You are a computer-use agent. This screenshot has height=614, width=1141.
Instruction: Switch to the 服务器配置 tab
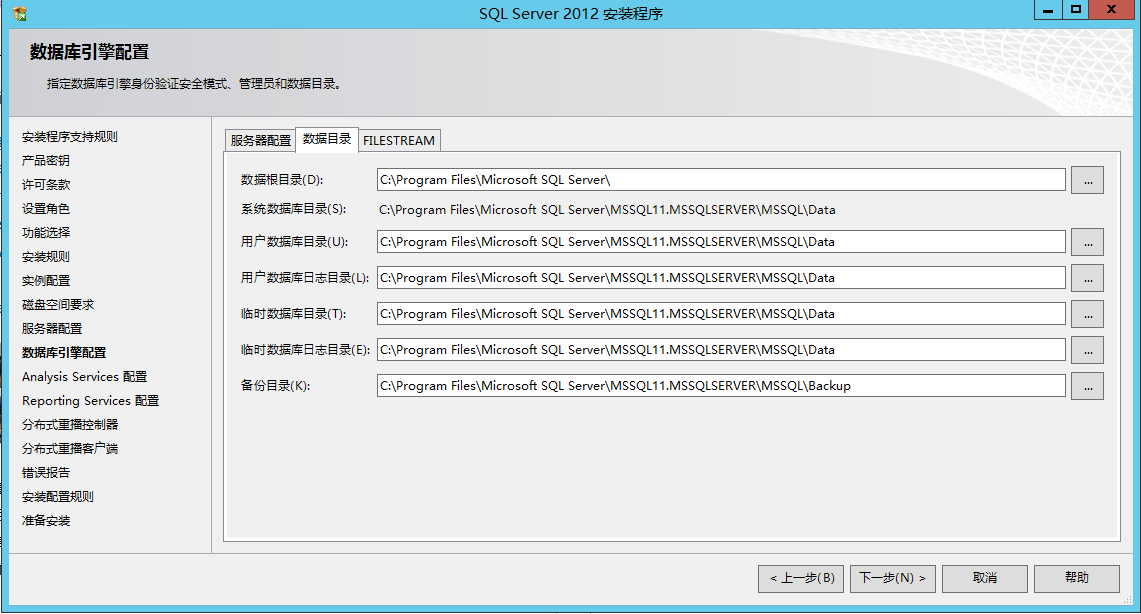261,140
